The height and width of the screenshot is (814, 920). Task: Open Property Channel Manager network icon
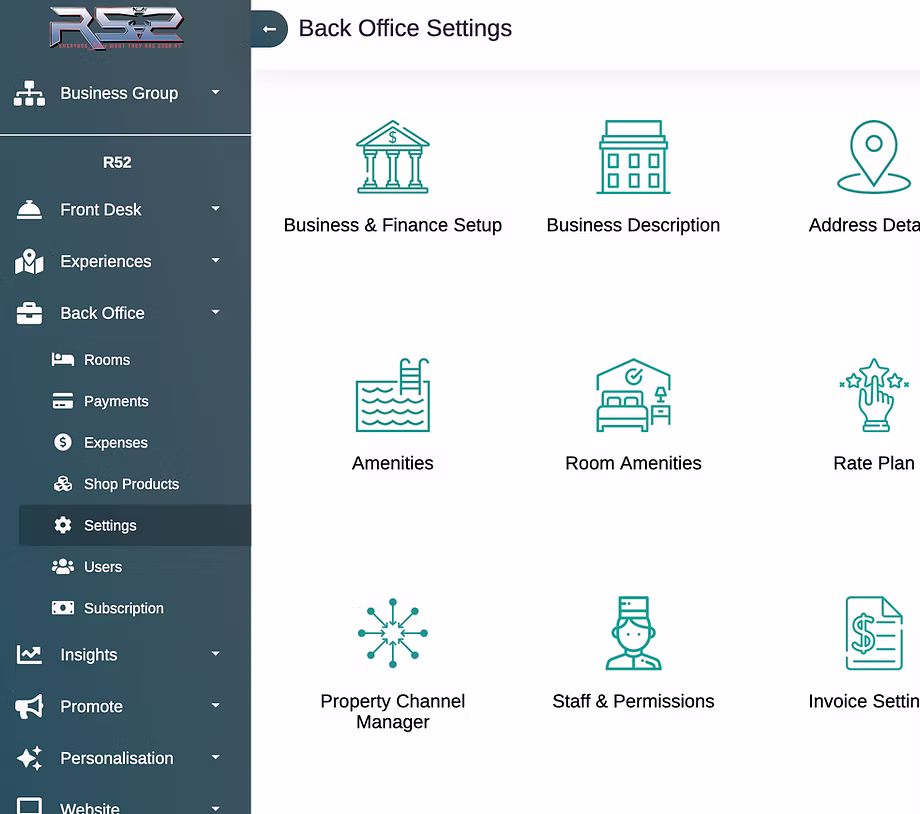click(392, 633)
